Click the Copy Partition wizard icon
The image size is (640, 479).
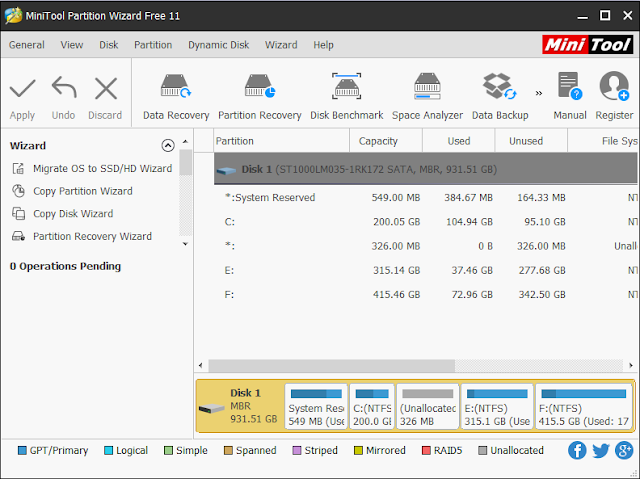click(x=18, y=191)
